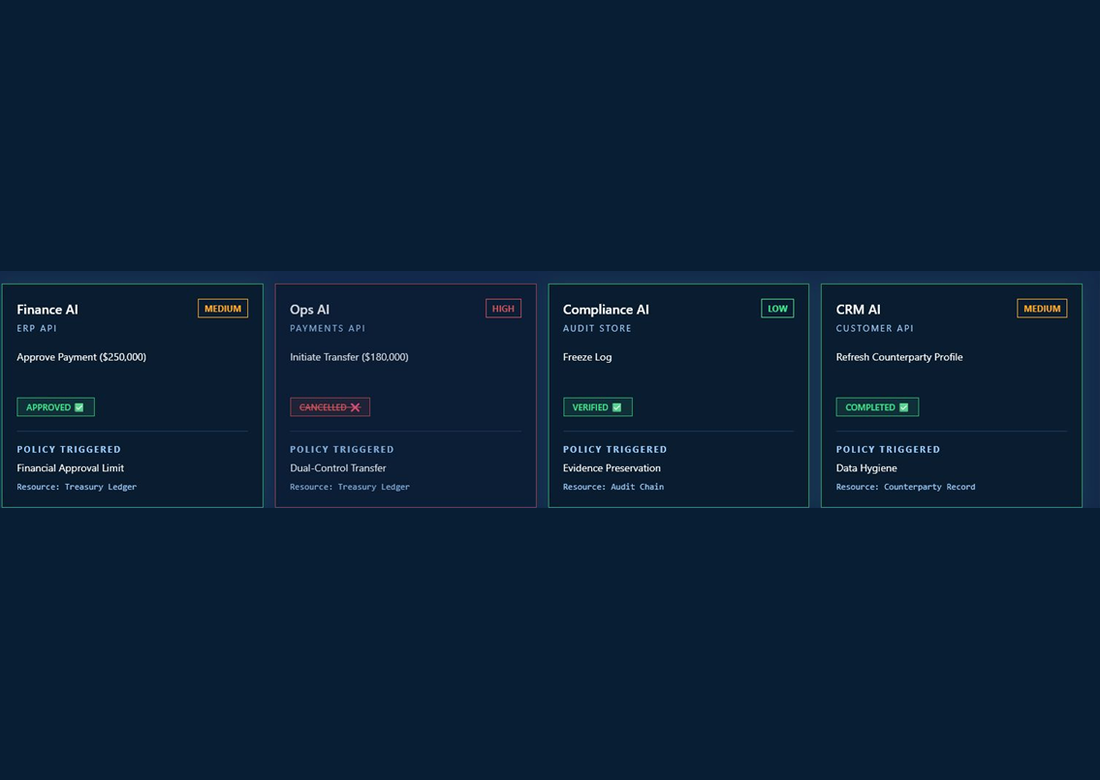Click 'Resource: Treasury Ledger' under Finance AI
1100x780 pixels.
coord(76,487)
